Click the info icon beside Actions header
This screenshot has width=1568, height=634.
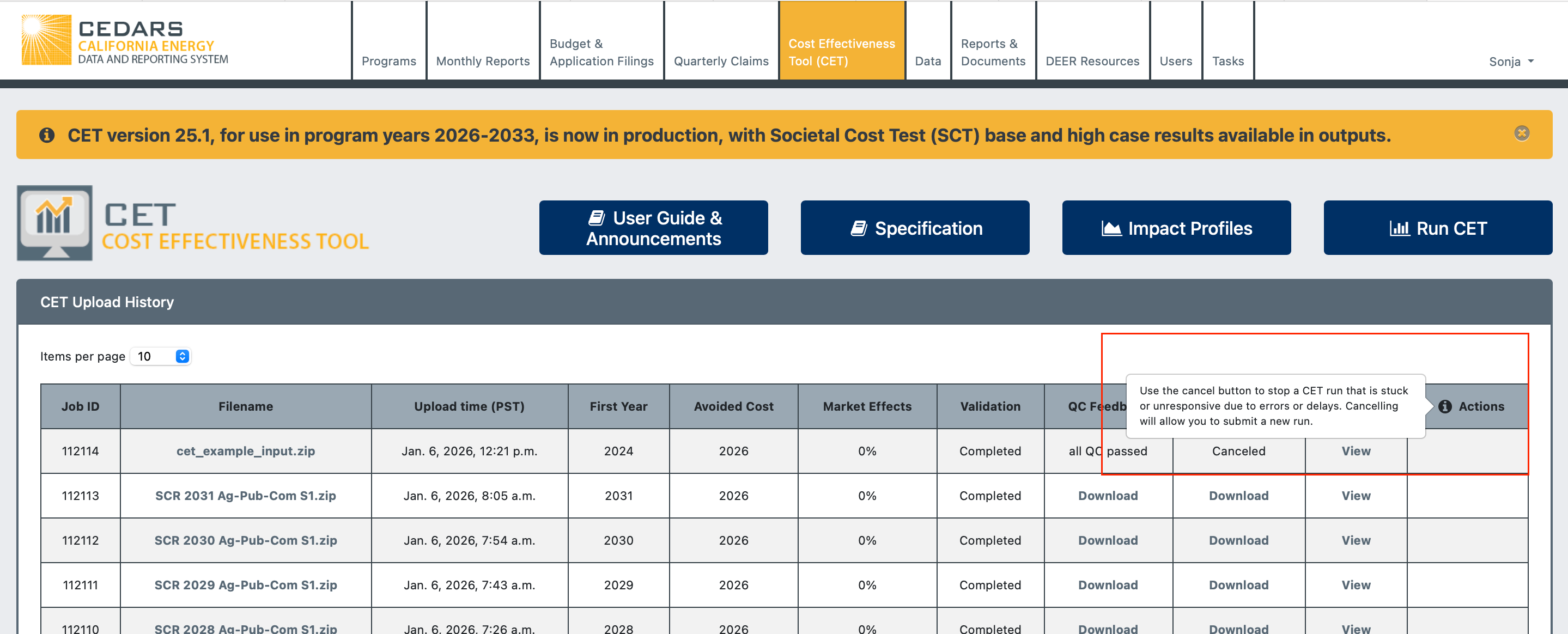point(1444,406)
